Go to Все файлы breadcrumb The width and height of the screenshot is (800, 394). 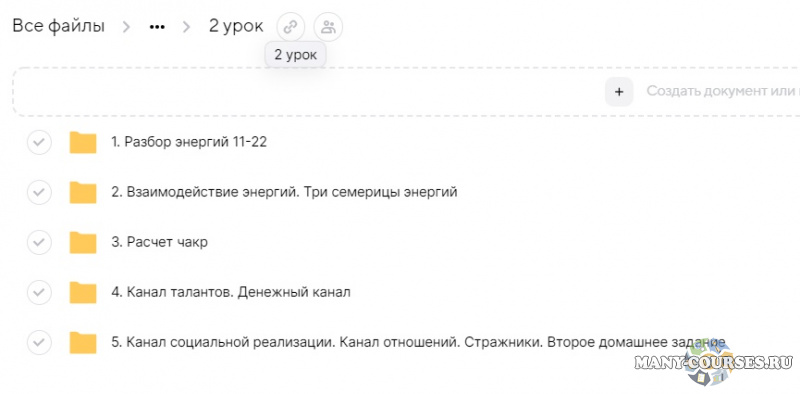pos(59,26)
